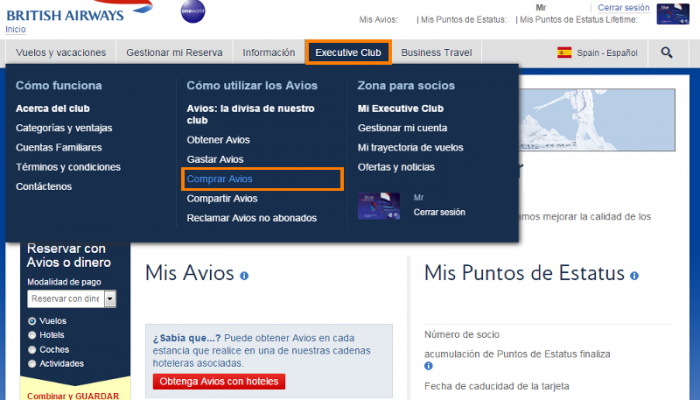Click Compartir Avios
Image resolution: width=700 pixels, height=400 pixels.
[222, 199]
